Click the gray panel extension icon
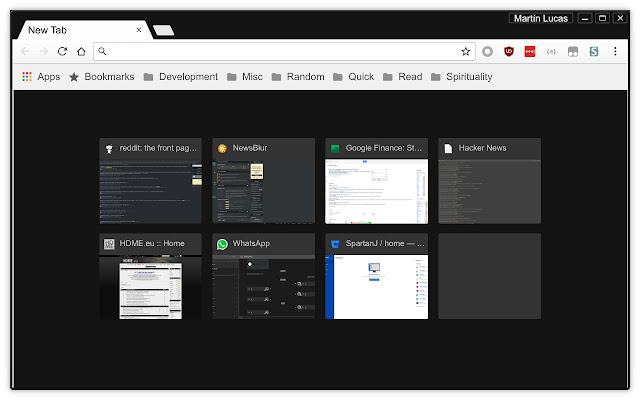Image resolution: width=640 pixels, height=400 pixels. pyautogui.click(x=573, y=51)
